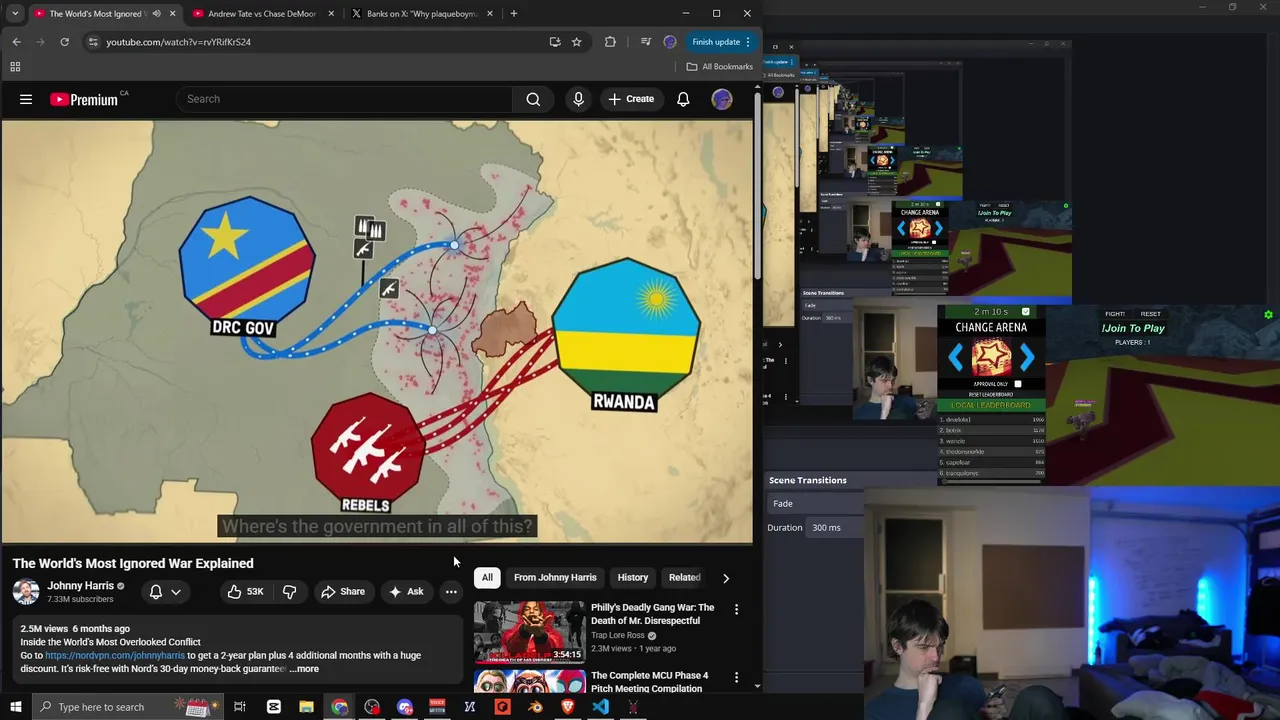Open Chrome profile avatar
The image size is (1280, 720).
[x=670, y=42]
